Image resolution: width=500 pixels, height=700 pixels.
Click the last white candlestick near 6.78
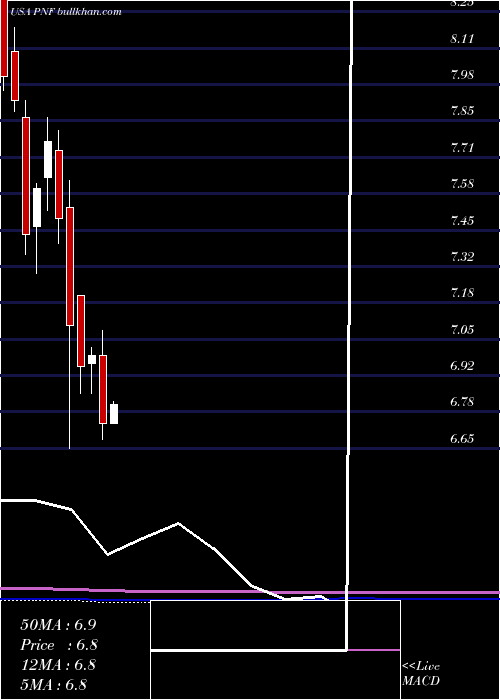coord(114,413)
